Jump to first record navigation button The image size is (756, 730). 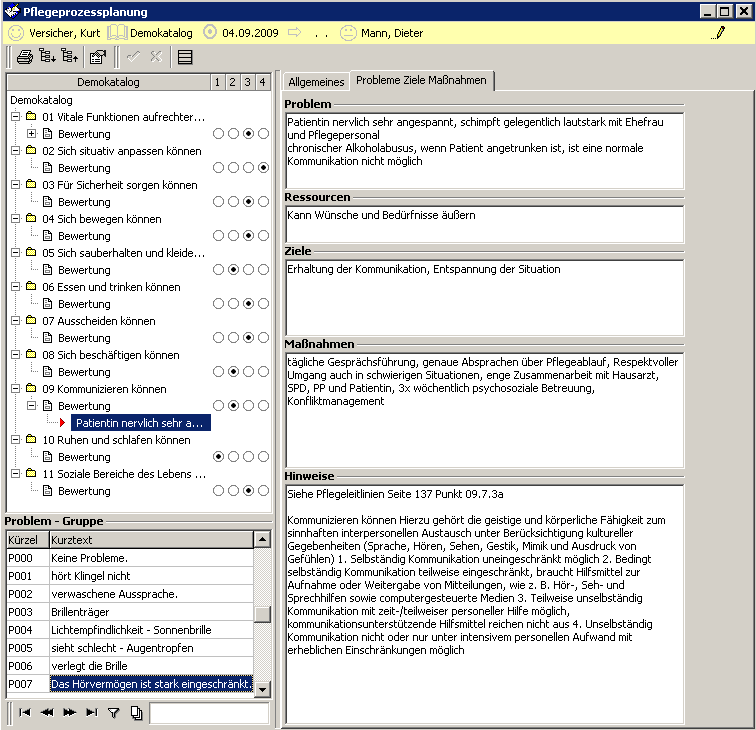click(x=24, y=713)
